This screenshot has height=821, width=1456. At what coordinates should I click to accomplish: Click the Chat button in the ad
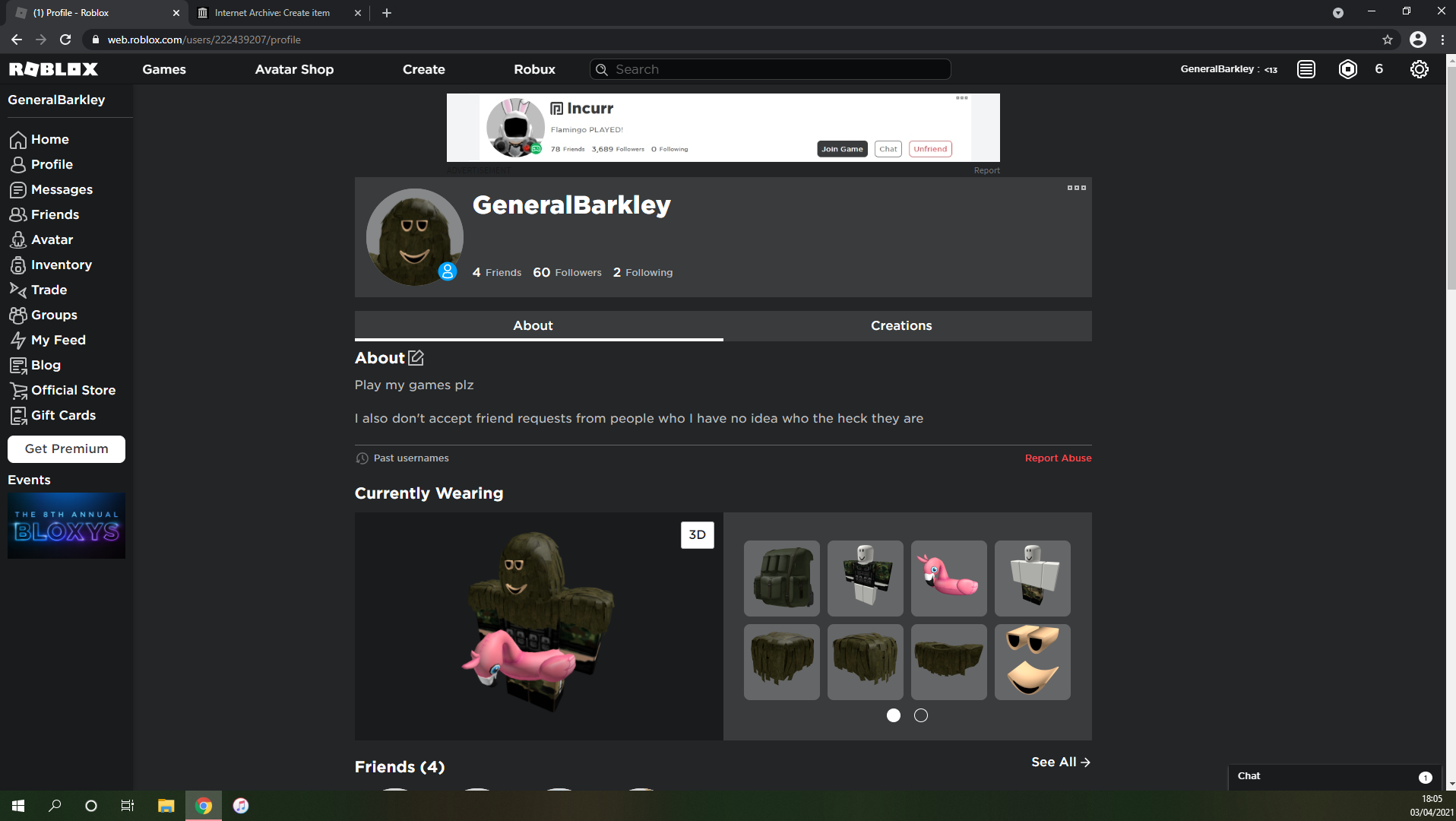[888, 149]
